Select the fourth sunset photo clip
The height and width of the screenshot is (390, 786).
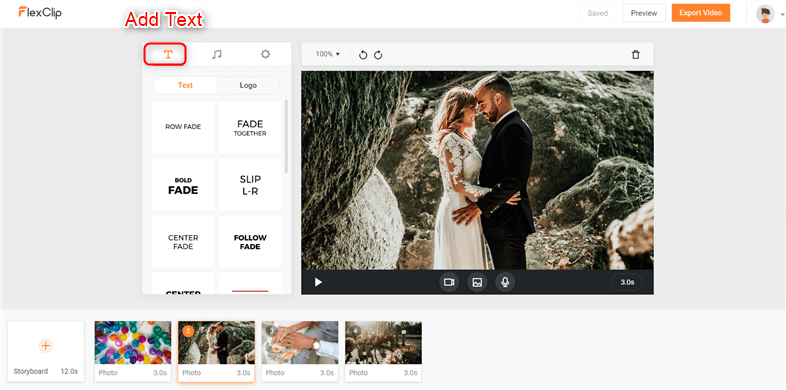(383, 350)
